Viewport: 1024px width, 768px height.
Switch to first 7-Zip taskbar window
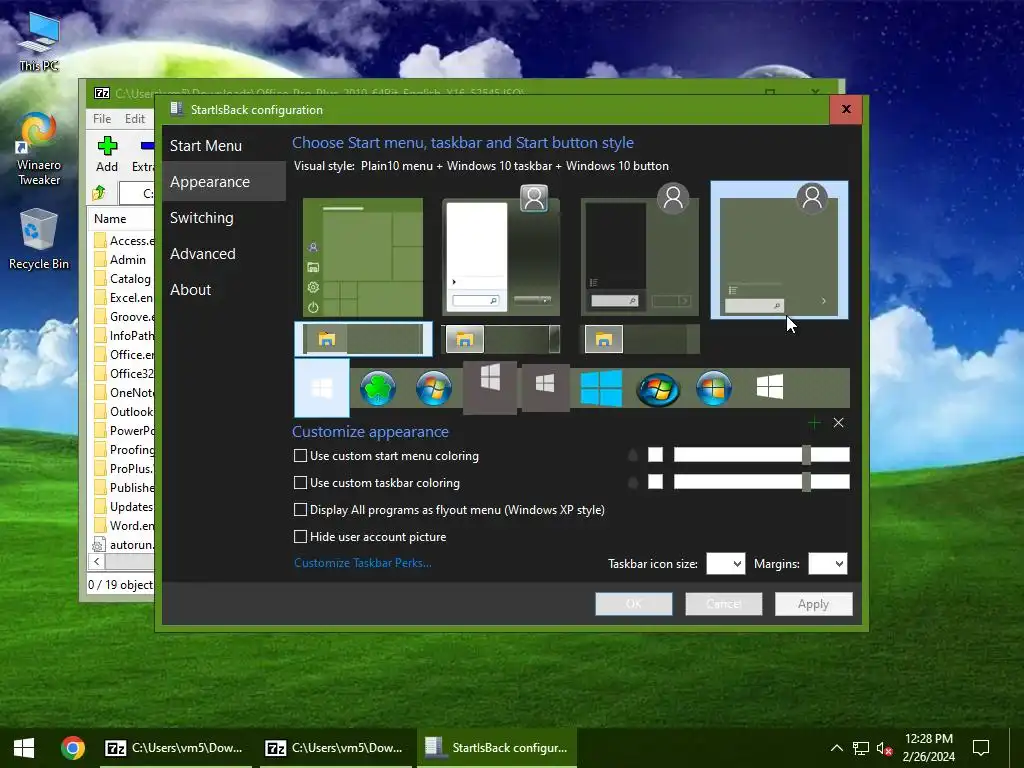point(174,748)
